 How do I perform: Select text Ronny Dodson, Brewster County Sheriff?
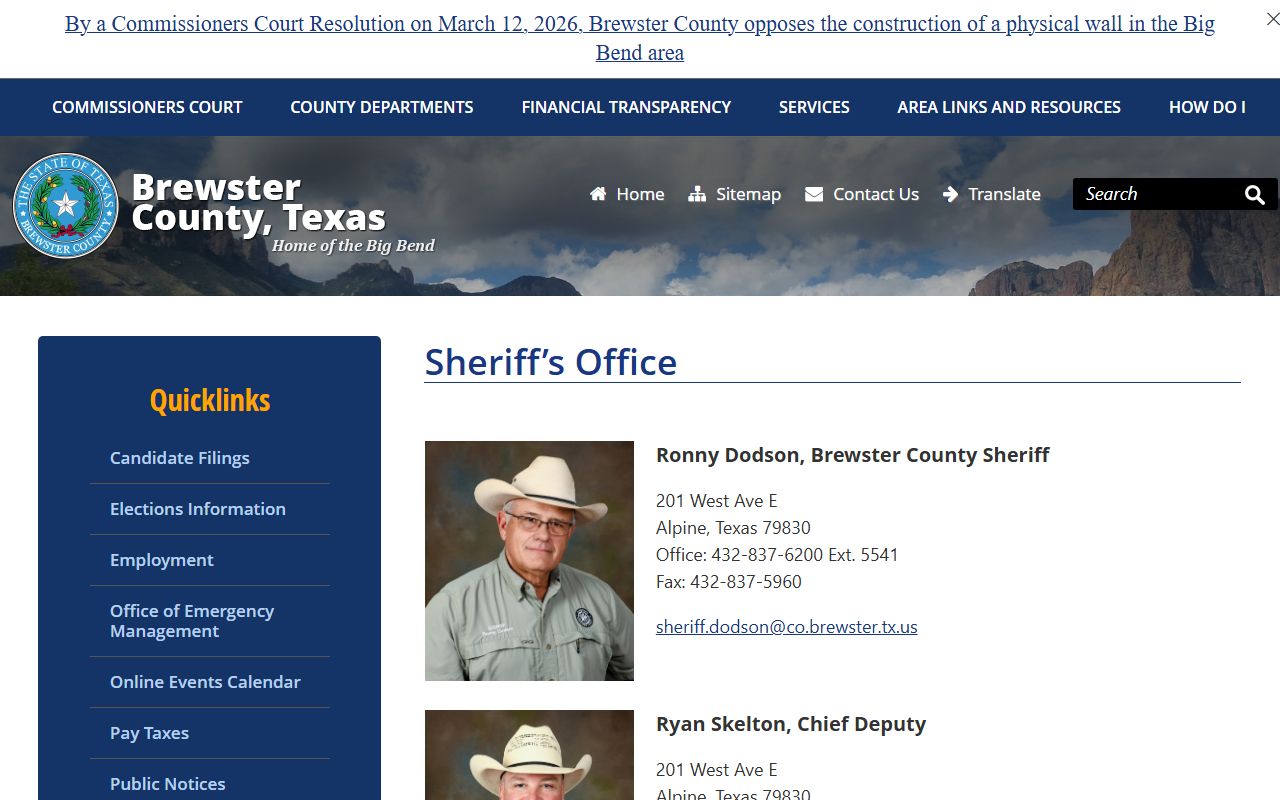pos(852,455)
